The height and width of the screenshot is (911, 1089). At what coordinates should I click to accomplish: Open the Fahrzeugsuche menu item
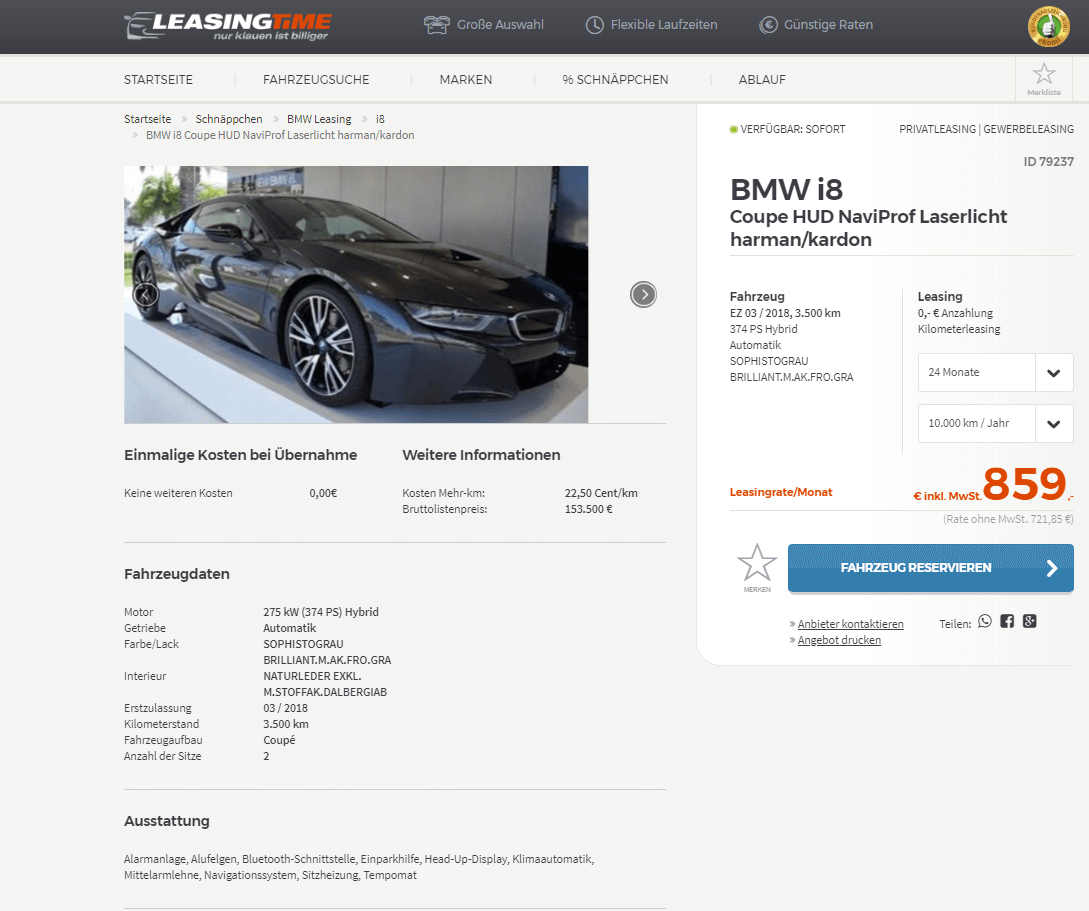[316, 80]
